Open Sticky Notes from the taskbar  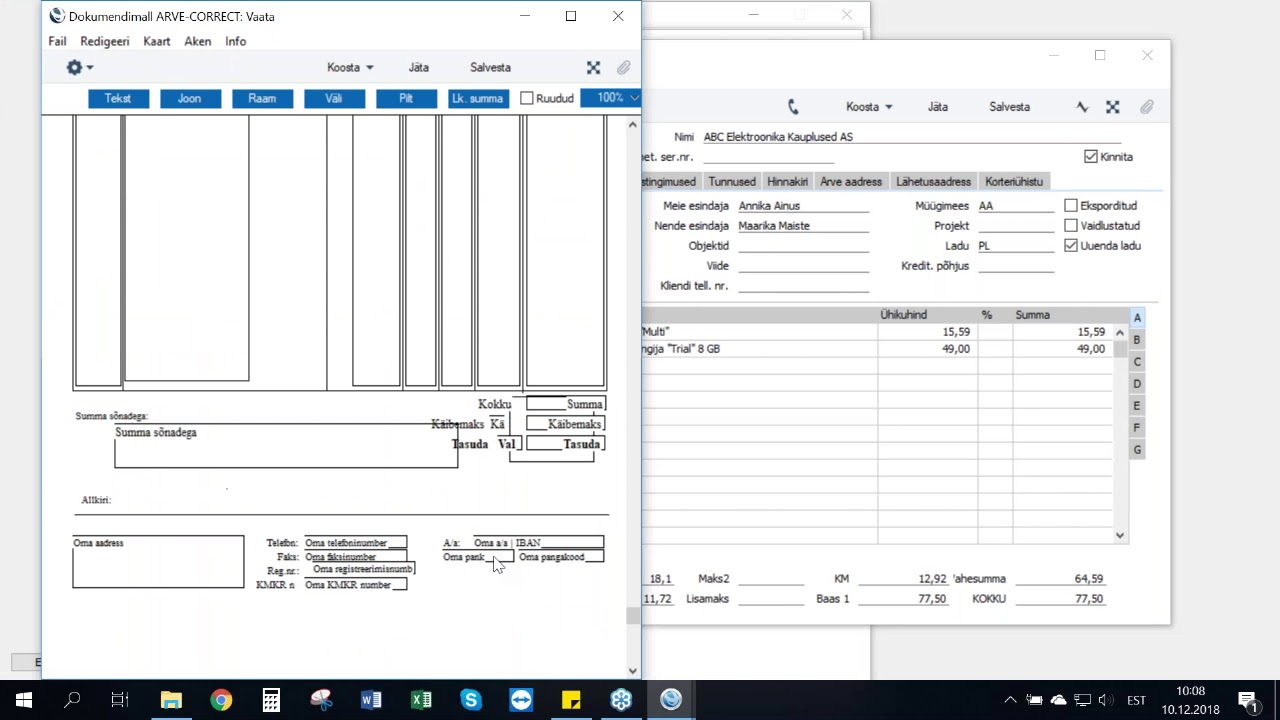(x=571, y=700)
